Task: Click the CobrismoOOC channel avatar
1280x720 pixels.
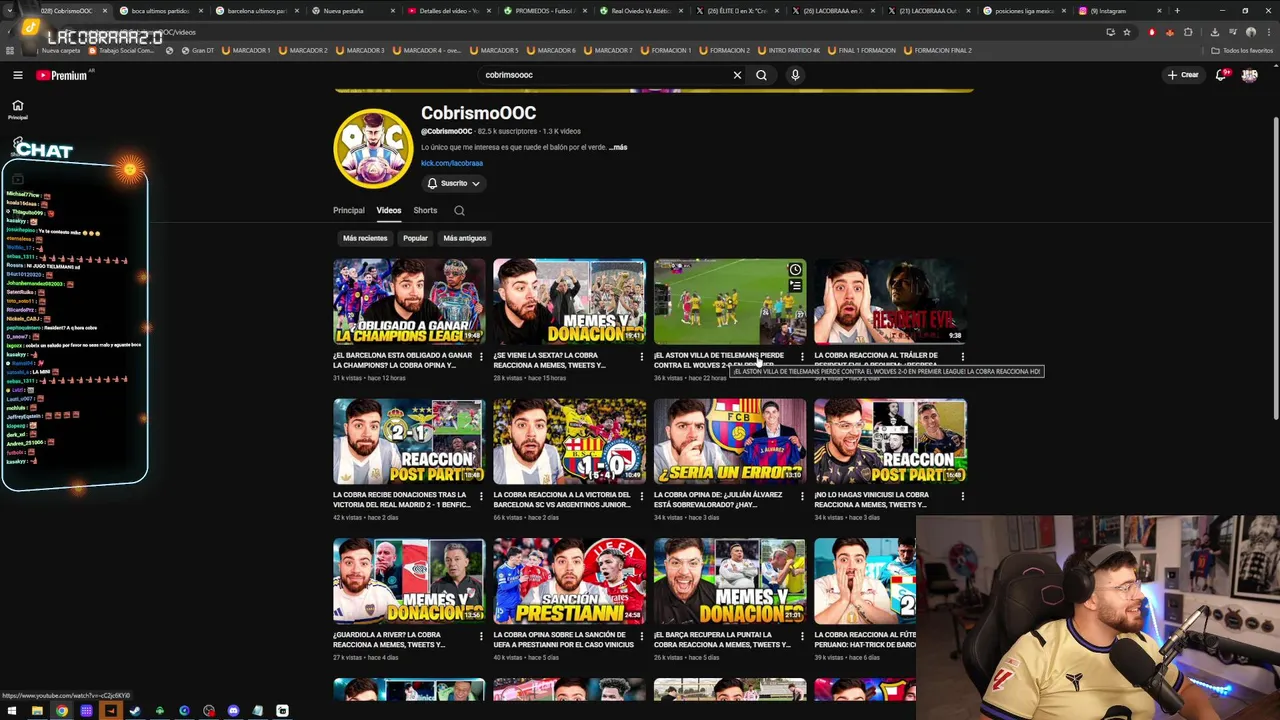Action: (x=373, y=148)
